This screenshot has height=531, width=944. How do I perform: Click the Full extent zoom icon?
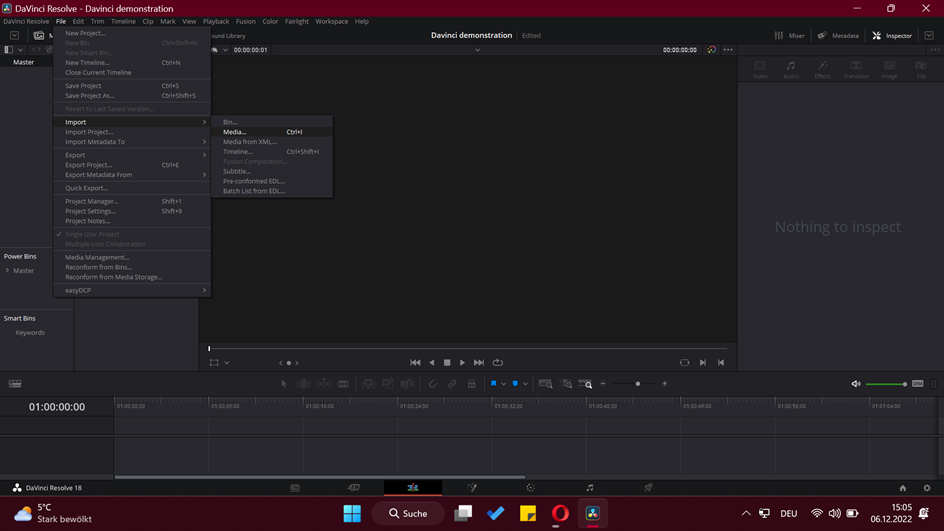[x=545, y=384]
